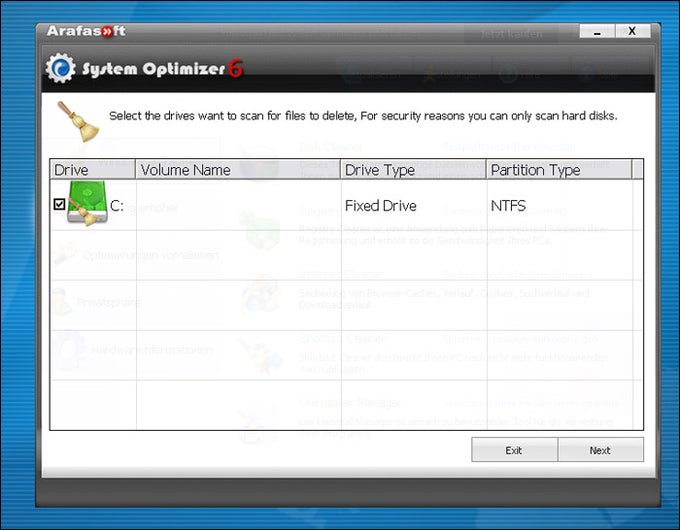Select the 'C:' drive label

click(x=117, y=206)
